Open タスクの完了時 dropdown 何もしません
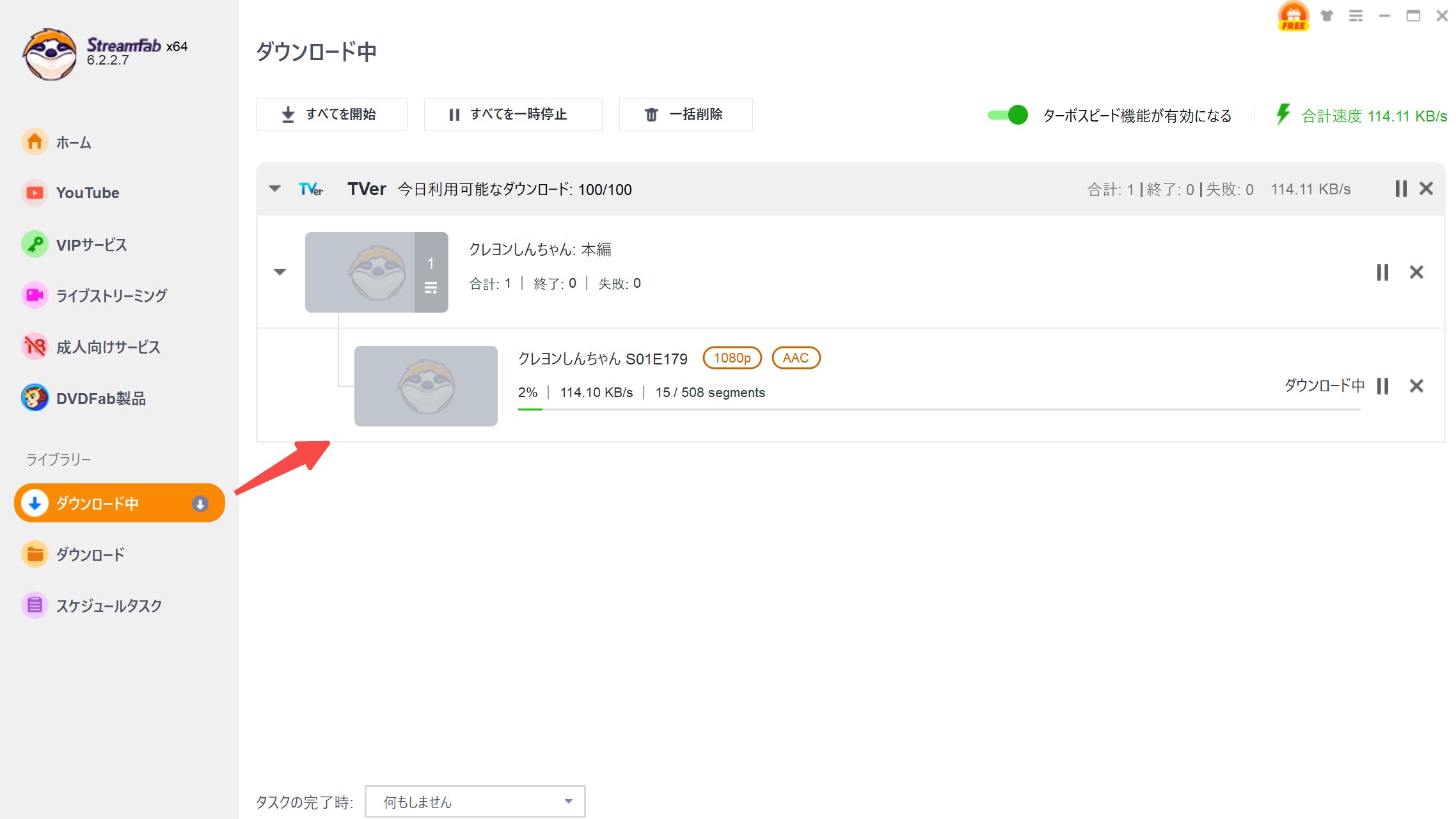The image size is (1456, 819). [x=475, y=802]
